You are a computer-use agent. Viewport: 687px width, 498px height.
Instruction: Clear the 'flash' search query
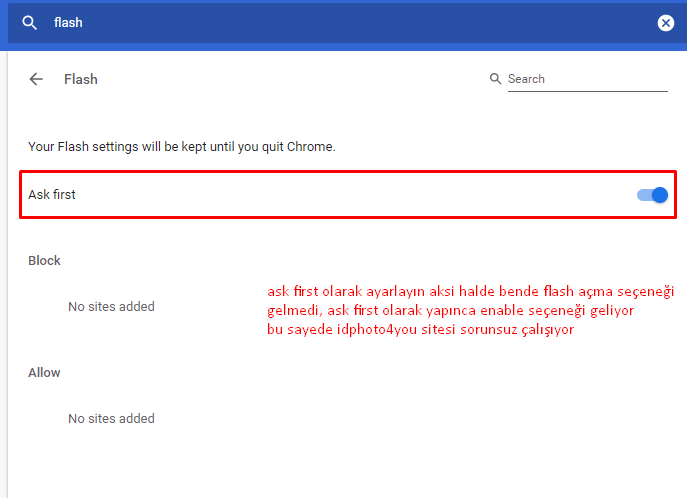(x=666, y=22)
